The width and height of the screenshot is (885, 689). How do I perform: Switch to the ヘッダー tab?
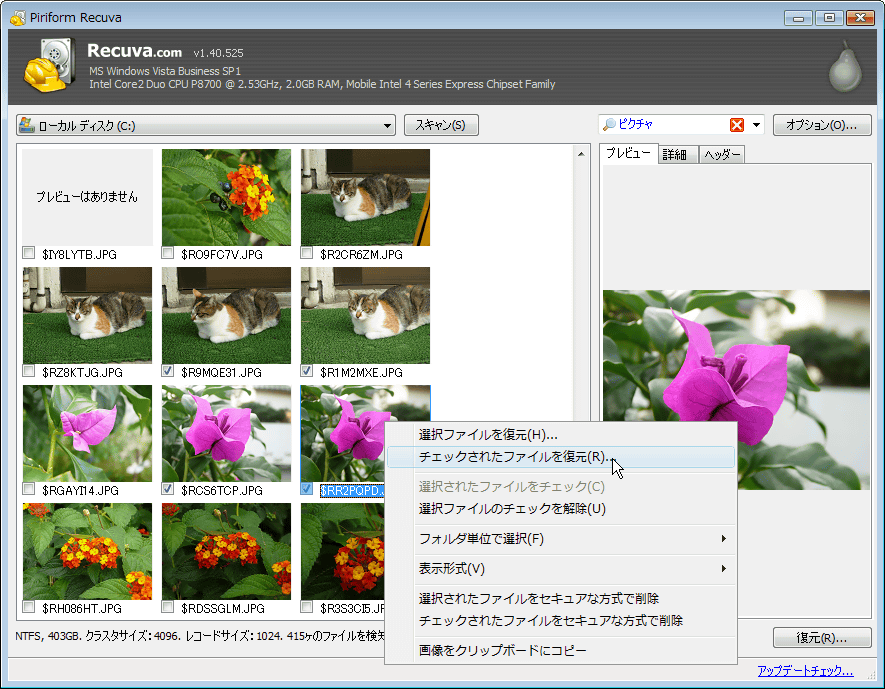tap(722, 155)
